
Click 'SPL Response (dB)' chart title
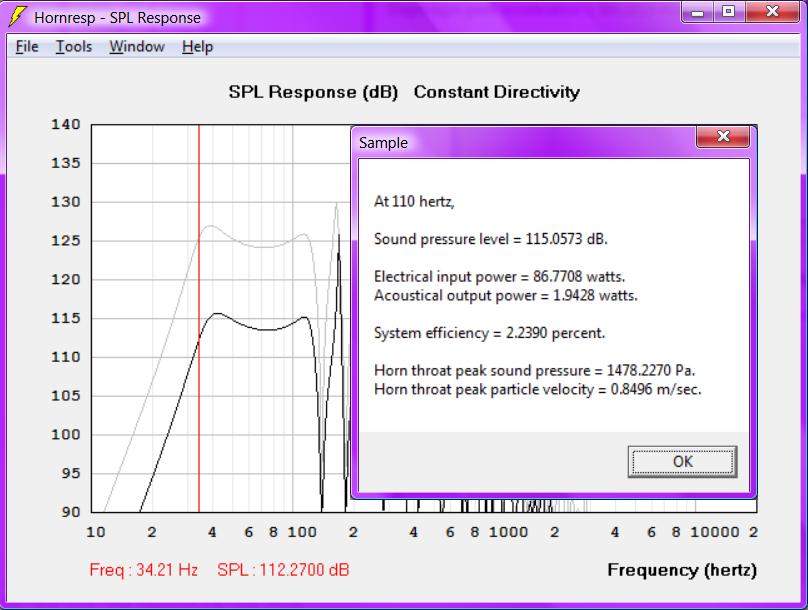313,92
